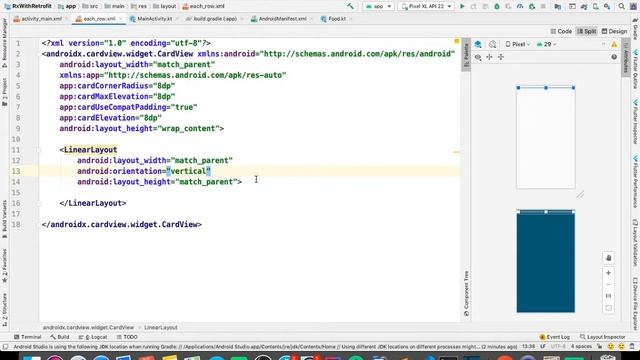Toggle the Build Variants tool window
The height and width of the screenshot is (360, 640).
[4, 219]
